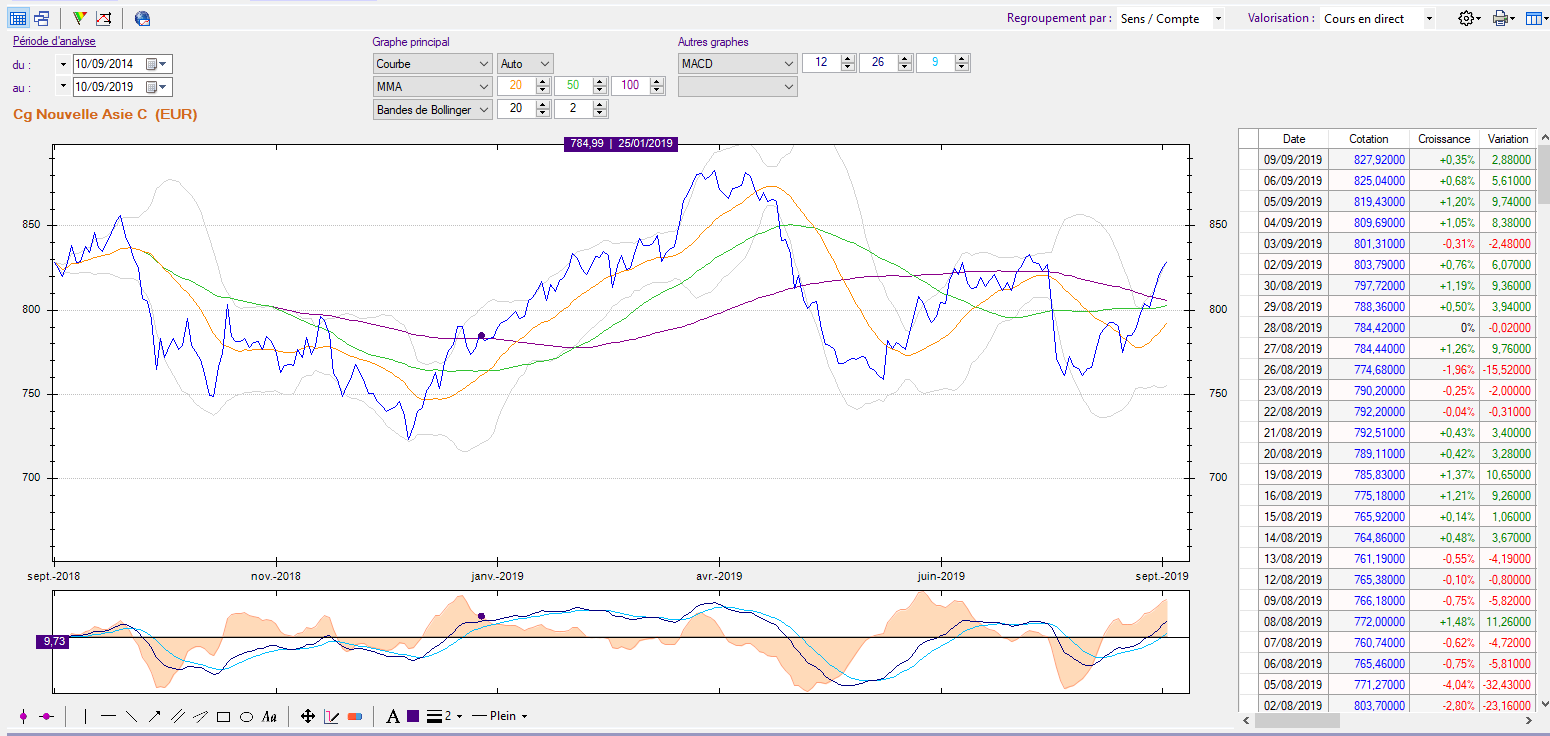
Task: Click the globe chart icon in toolbar
Action: tap(142, 18)
